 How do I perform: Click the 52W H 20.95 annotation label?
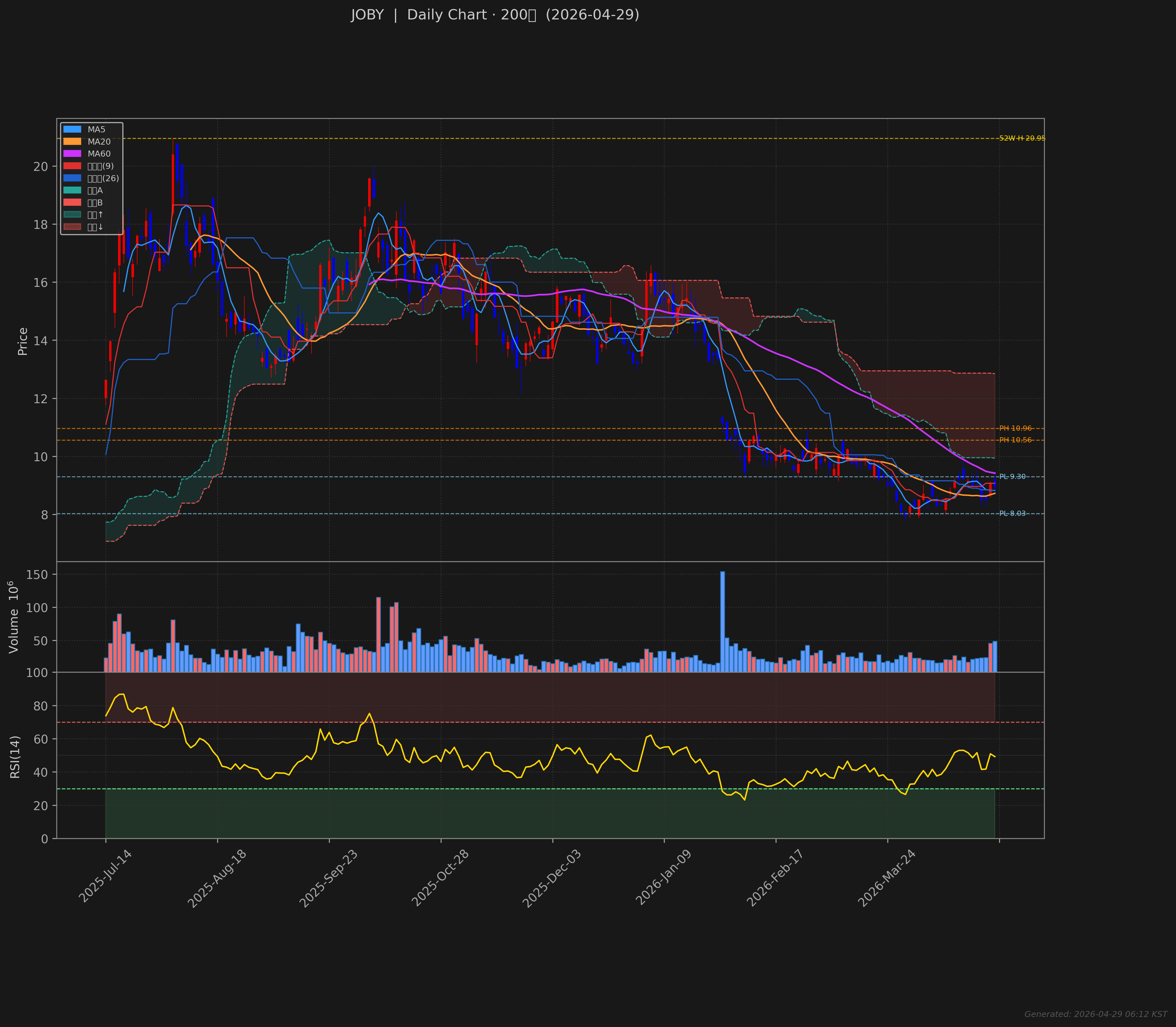(1022, 138)
